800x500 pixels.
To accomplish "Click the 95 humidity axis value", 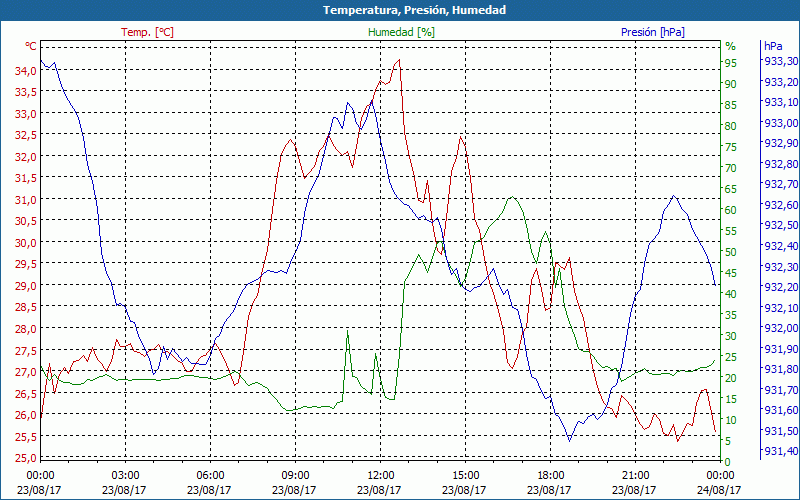I will (x=731, y=63).
